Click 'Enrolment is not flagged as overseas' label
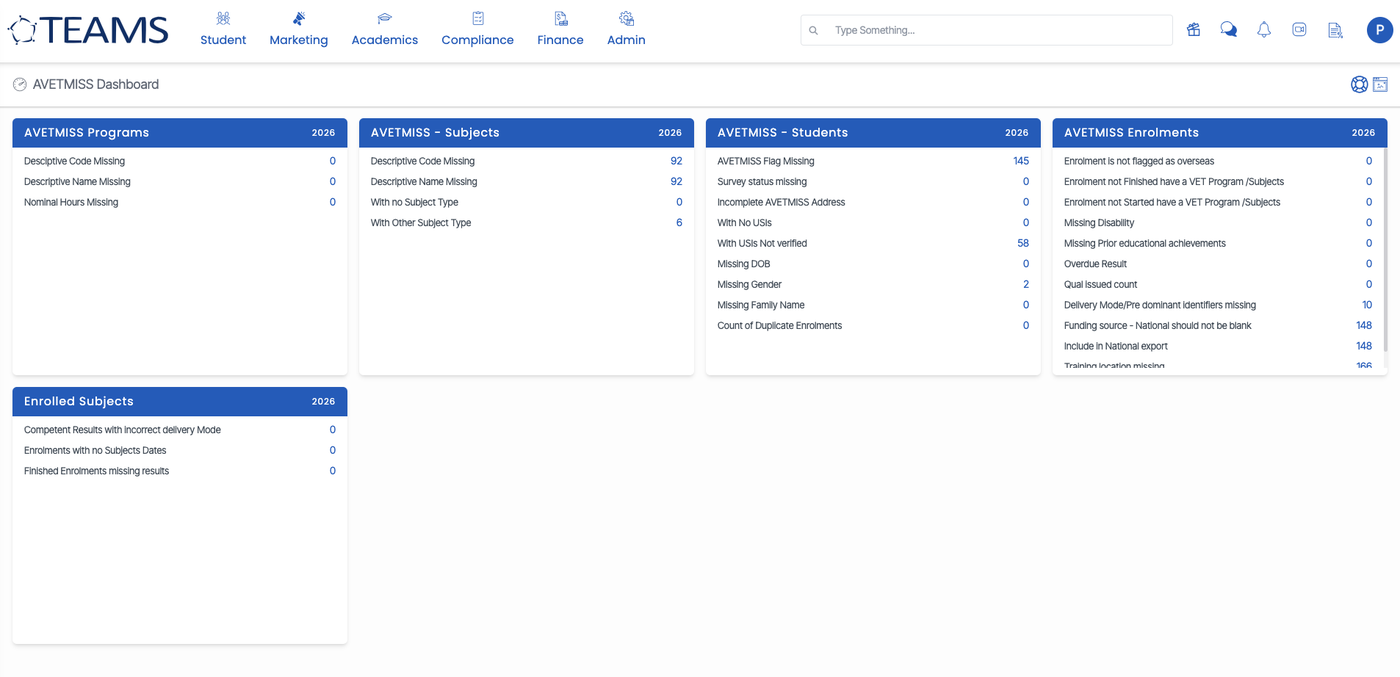This screenshot has height=677, width=1400. [1139, 161]
